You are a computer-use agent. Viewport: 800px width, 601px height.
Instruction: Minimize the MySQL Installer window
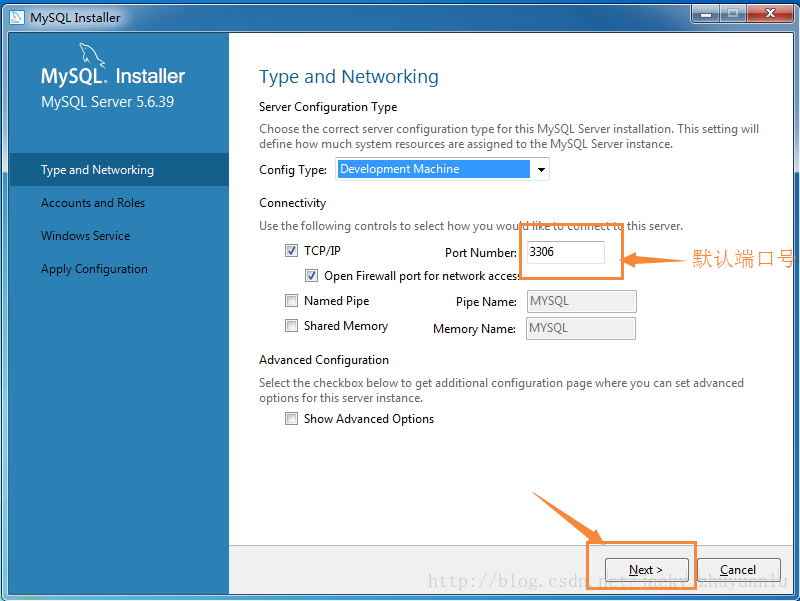pyautogui.click(x=706, y=13)
